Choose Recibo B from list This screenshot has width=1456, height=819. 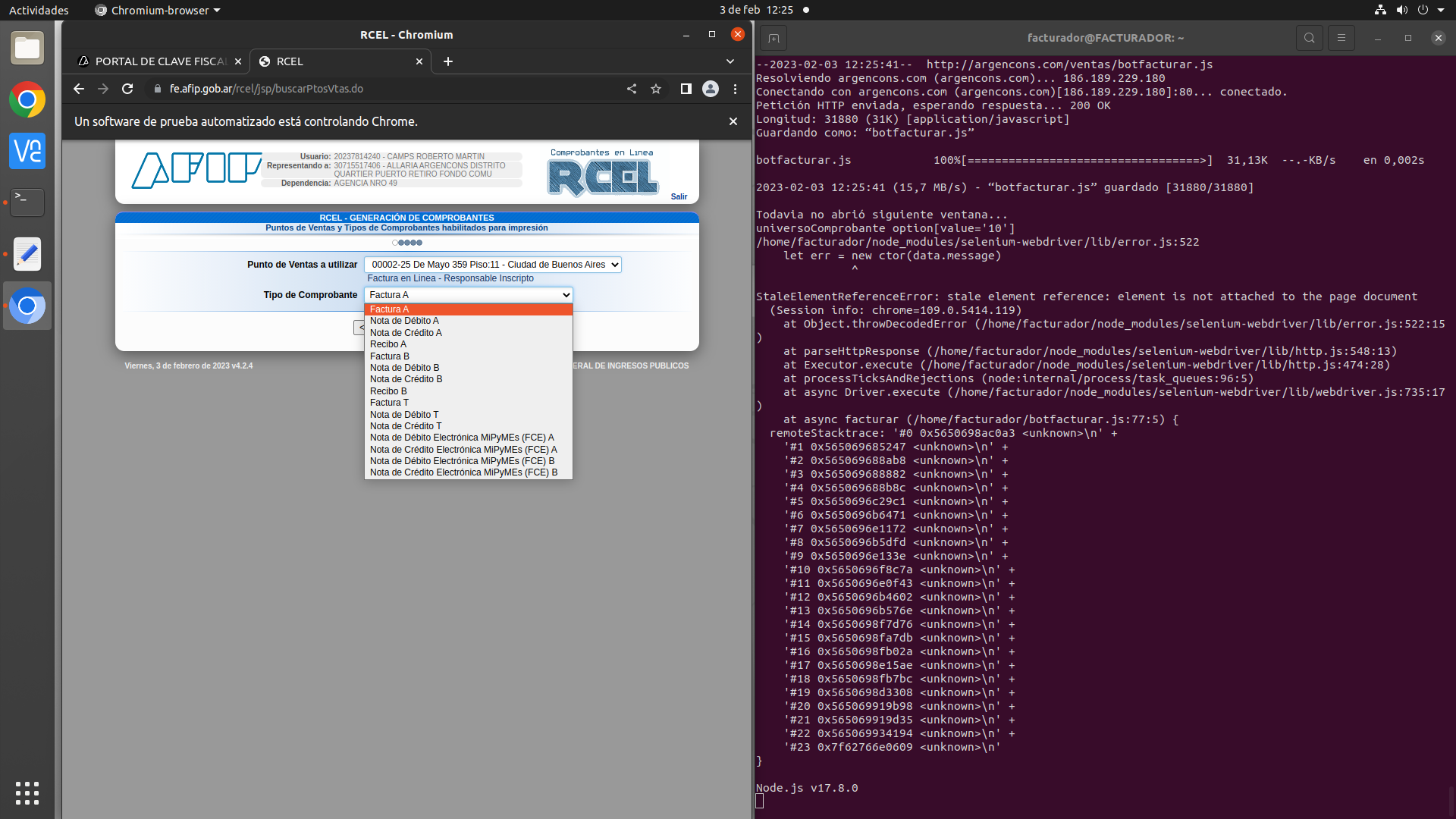(469, 391)
